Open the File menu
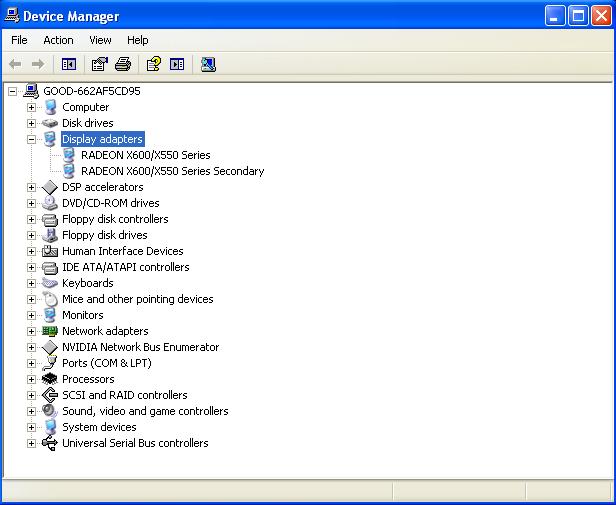 19,40
